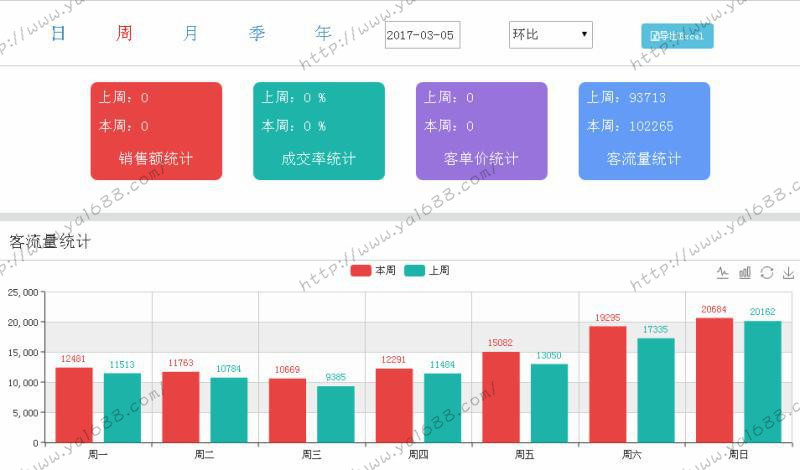
Task: Switch to the 季 period tab
Action: point(257,33)
